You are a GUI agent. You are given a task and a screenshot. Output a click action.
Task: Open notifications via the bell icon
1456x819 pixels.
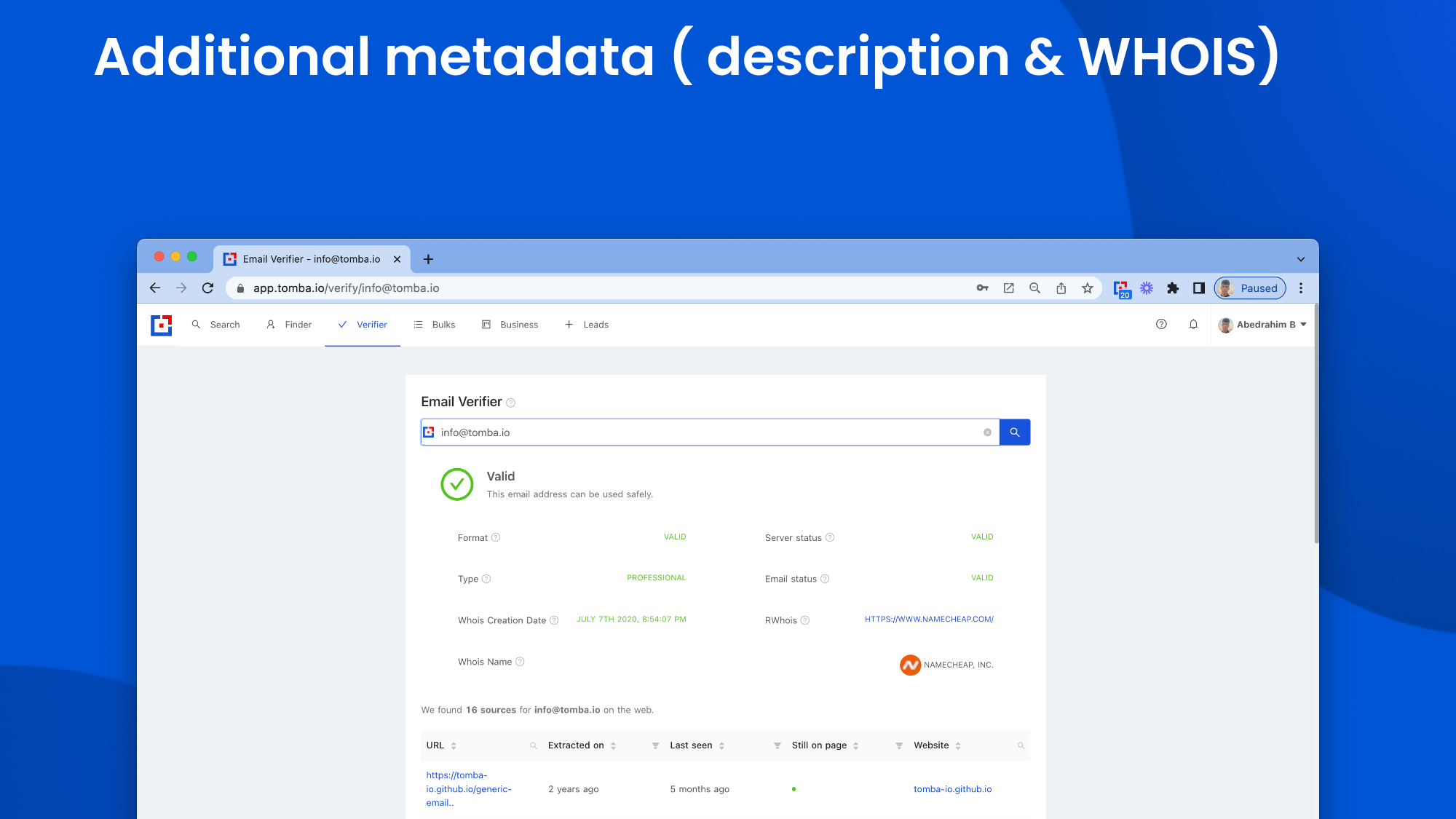click(1193, 324)
